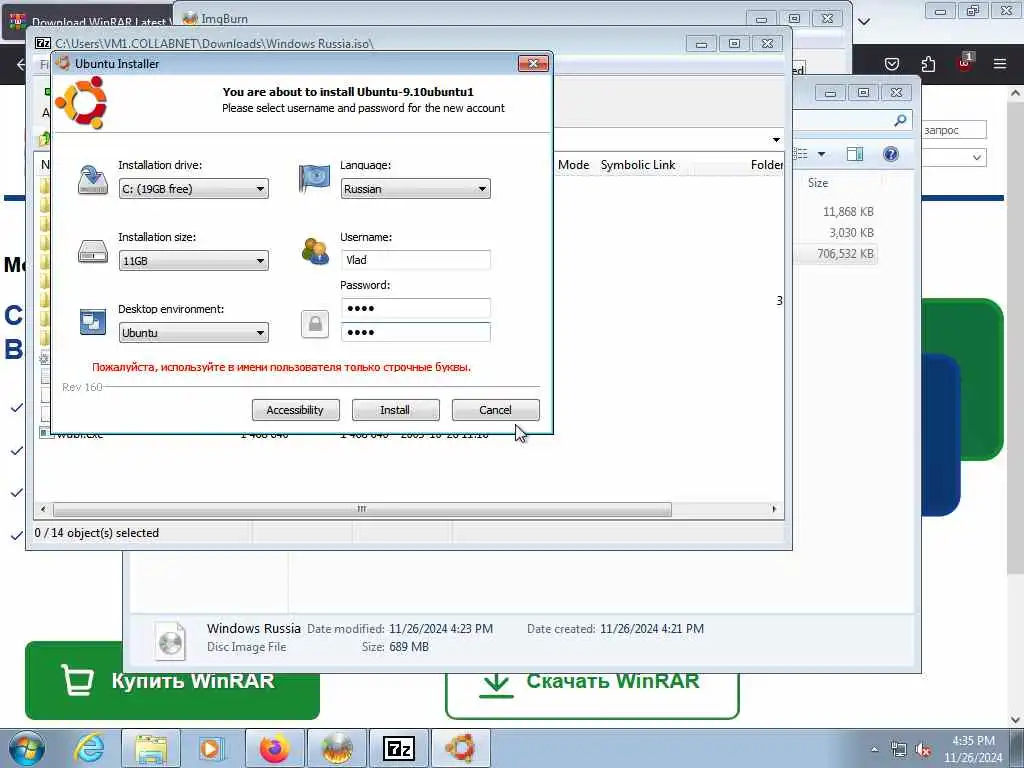Click the desktop environment monitor icon
Image resolution: width=1024 pixels, height=768 pixels.
[93, 322]
